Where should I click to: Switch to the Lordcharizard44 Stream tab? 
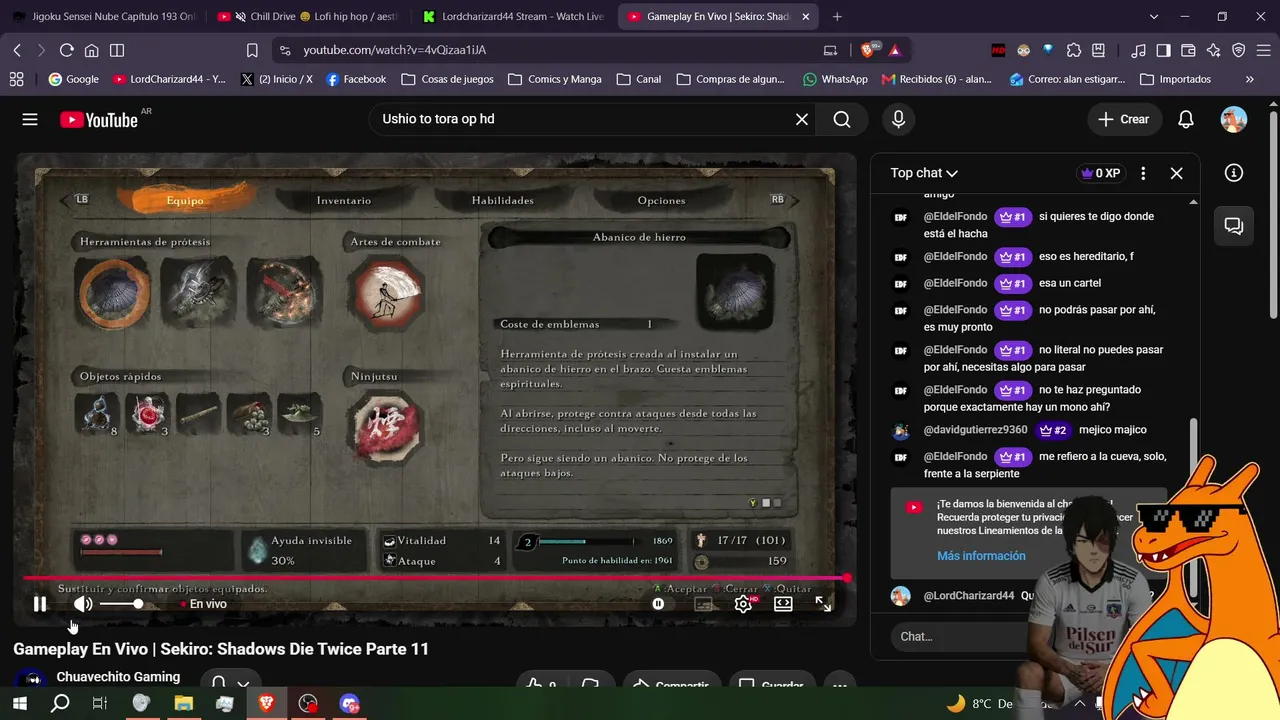pos(512,16)
